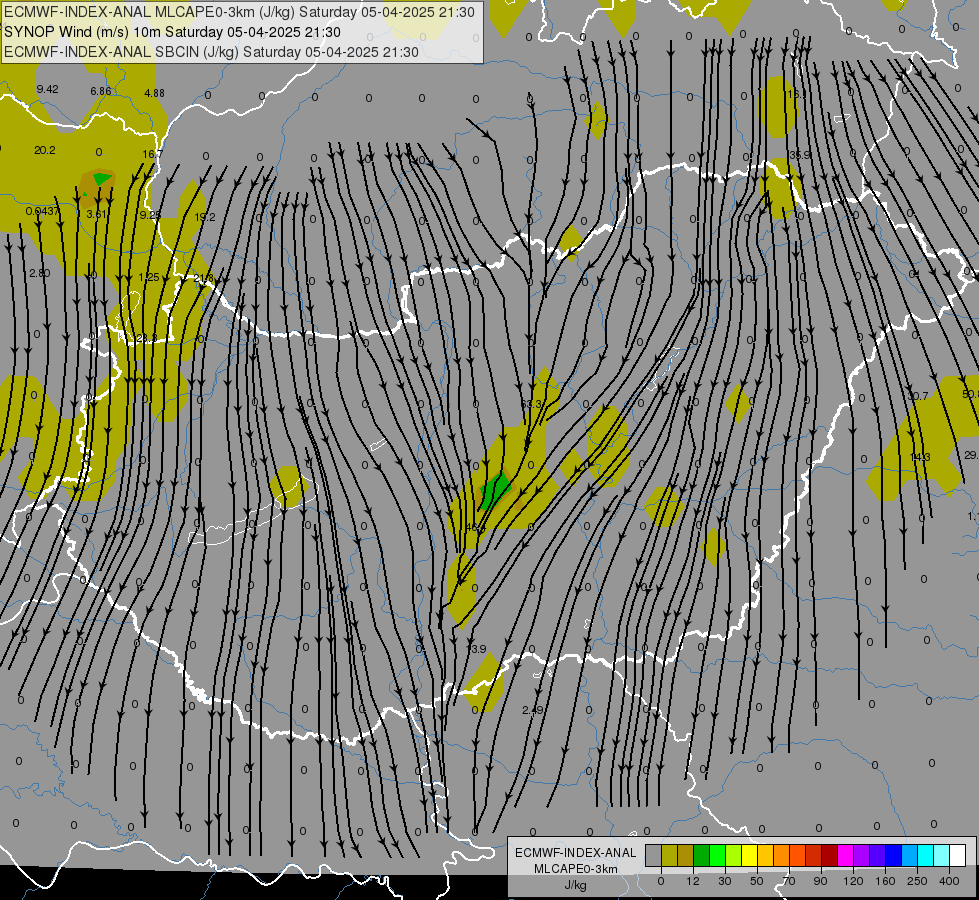
Task: Click the magenta legend swatch
Action: pos(845,855)
